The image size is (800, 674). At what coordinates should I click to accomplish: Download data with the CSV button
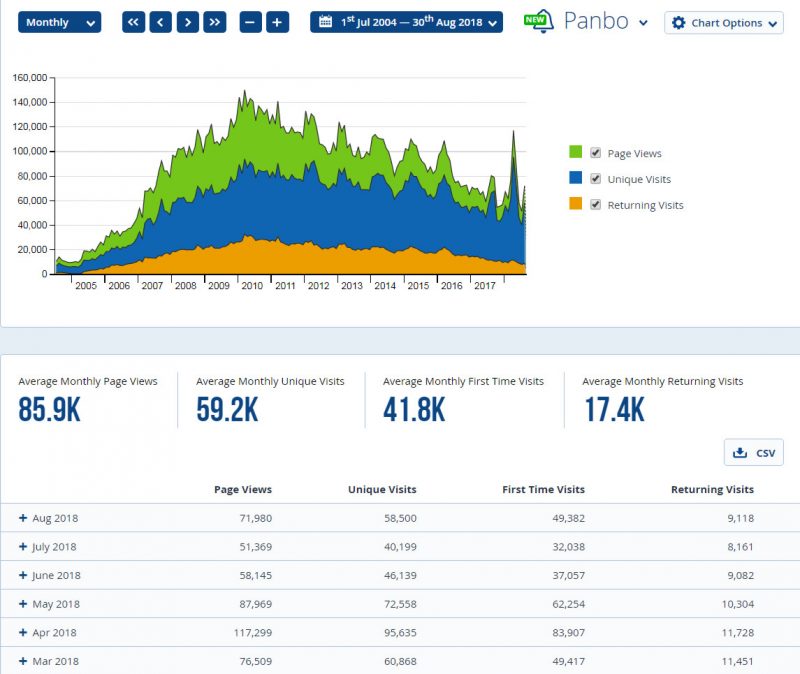click(x=753, y=453)
